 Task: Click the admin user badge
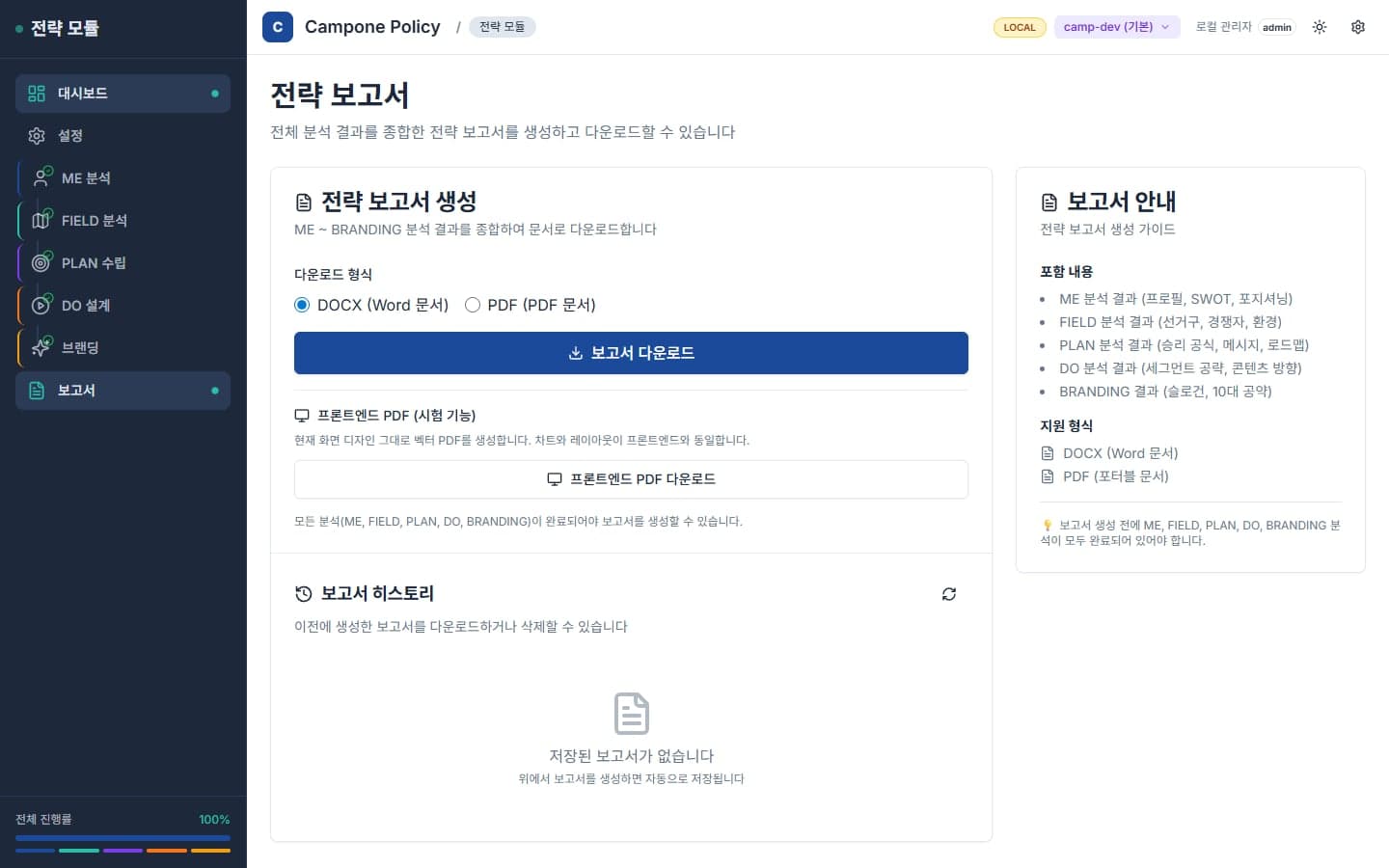pyautogui.click(x=1277, y=27)
